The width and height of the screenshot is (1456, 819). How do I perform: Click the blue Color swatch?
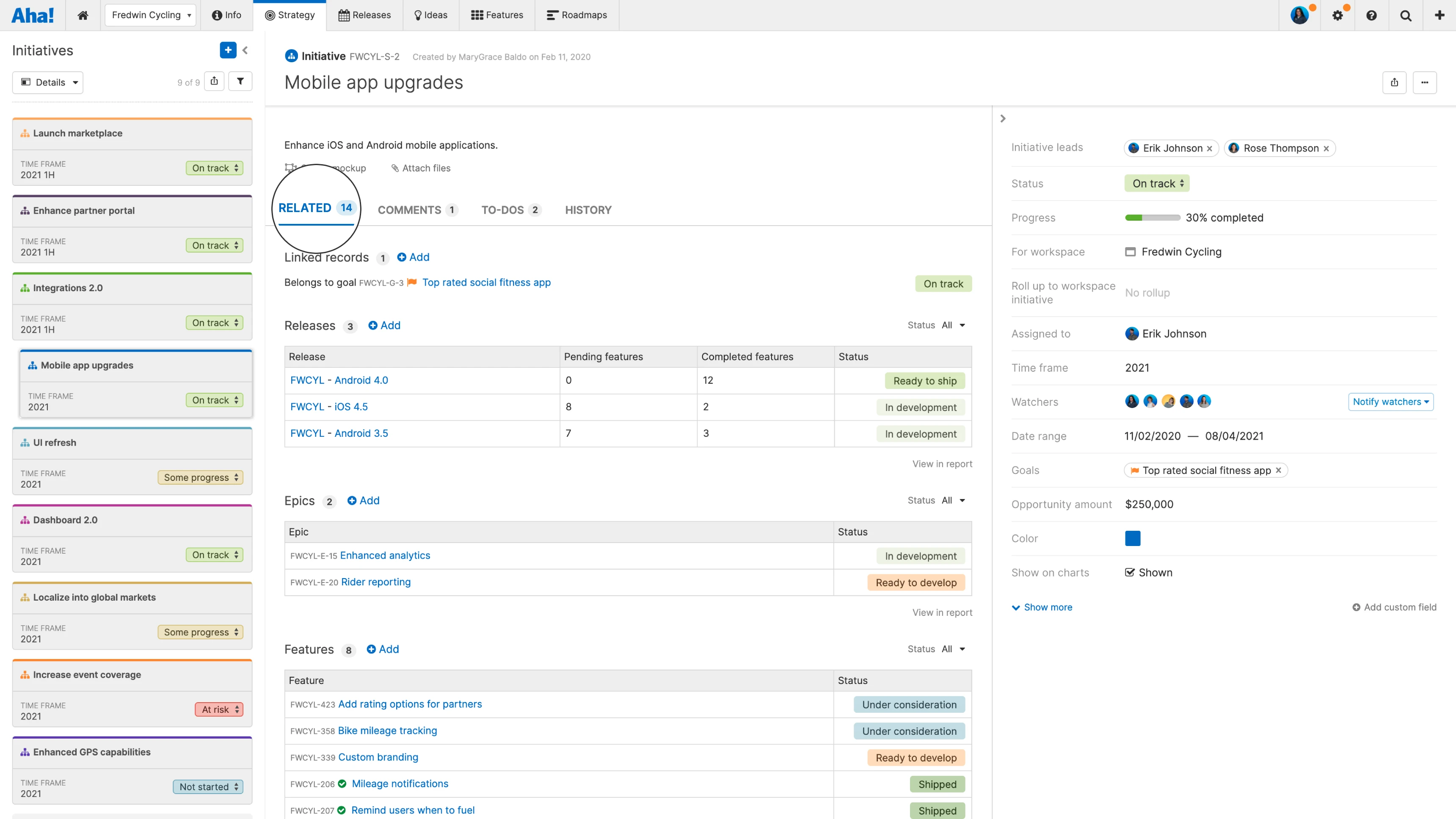[x=1133, y=539]
